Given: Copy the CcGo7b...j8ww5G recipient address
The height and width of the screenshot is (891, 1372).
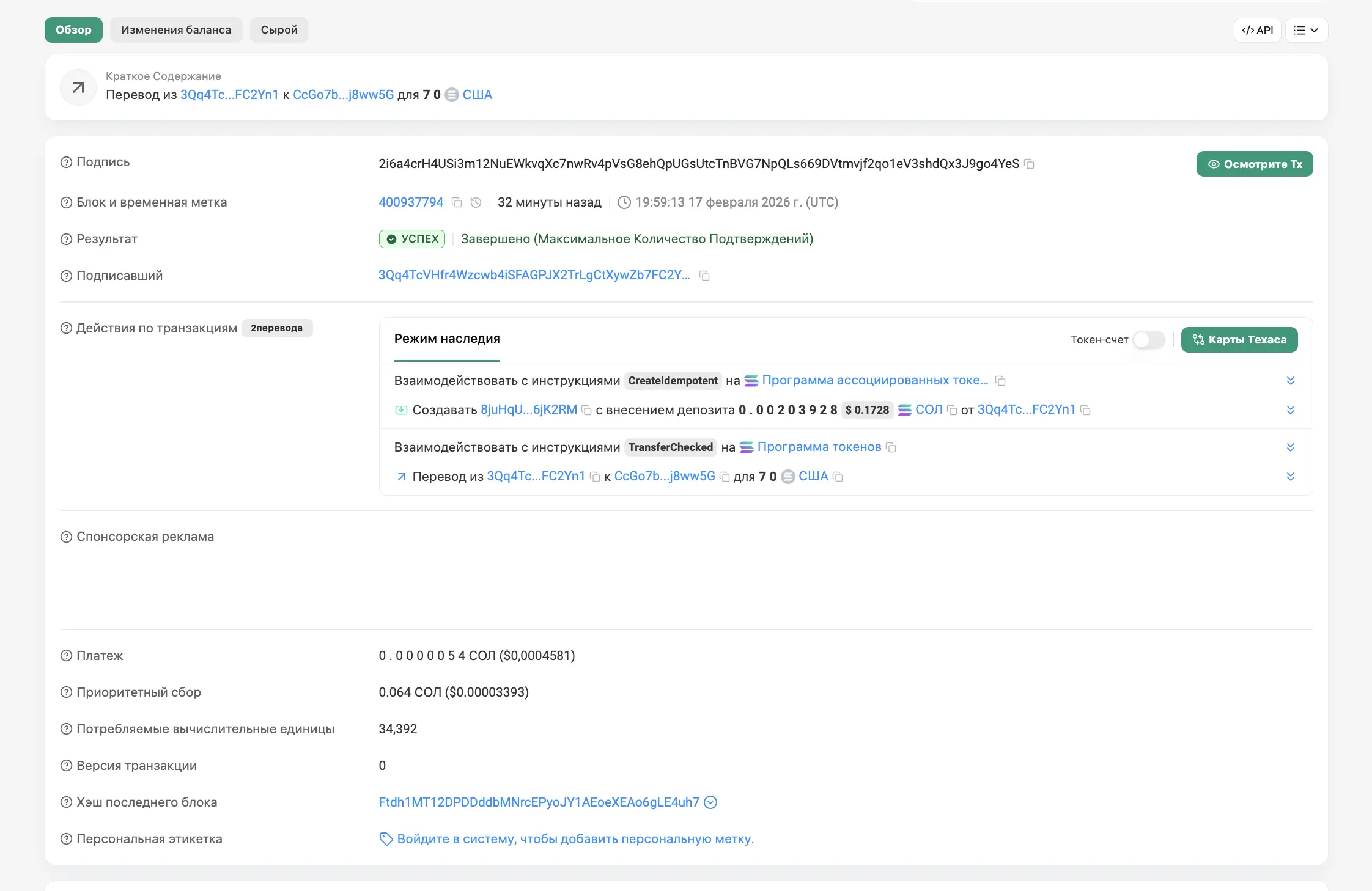Looking at the screenshot, I should point(725,477).
